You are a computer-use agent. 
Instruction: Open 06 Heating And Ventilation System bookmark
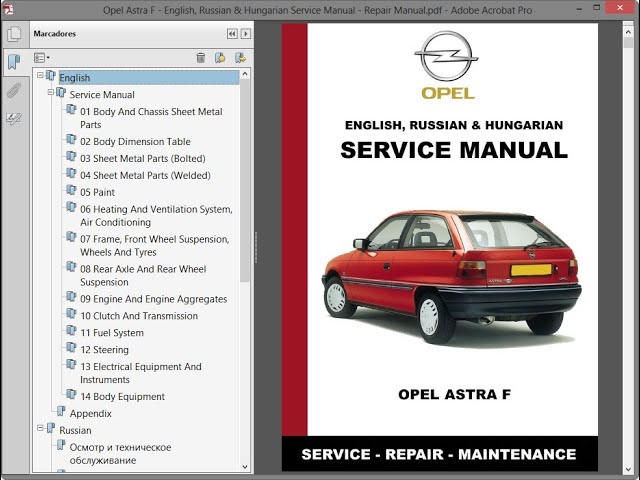156,216
